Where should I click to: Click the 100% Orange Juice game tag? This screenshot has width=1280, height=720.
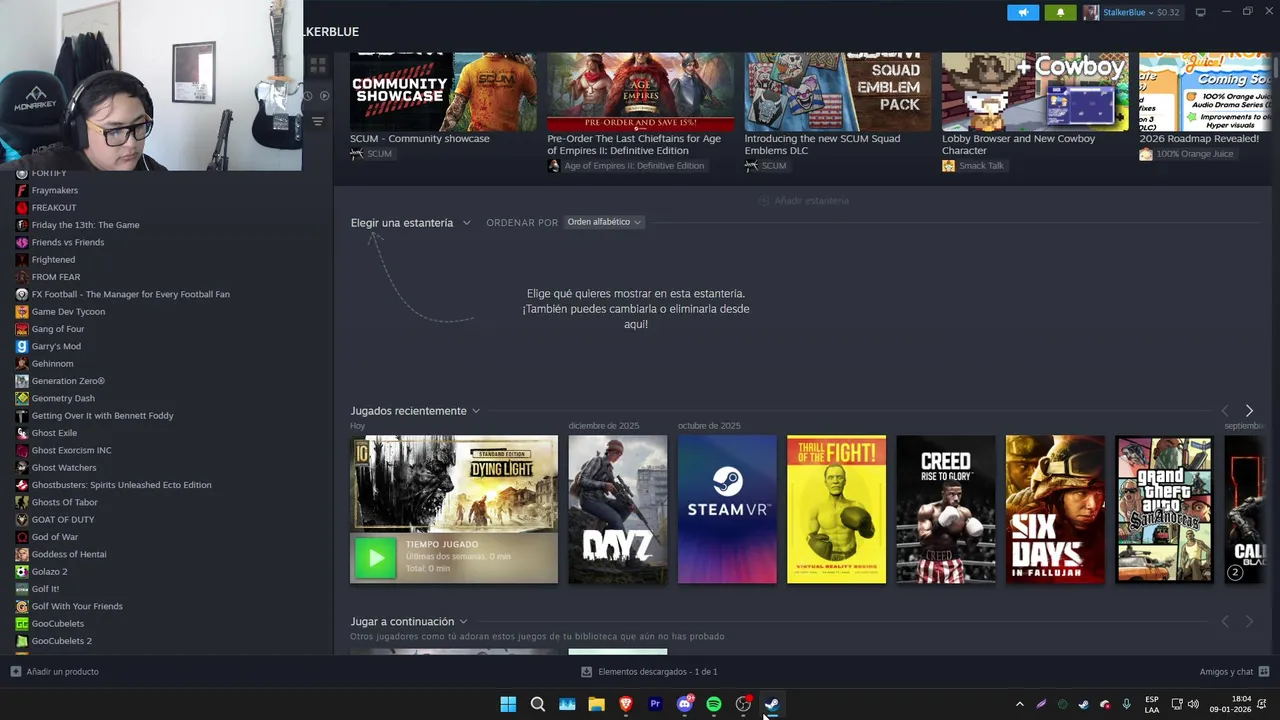pos(1186,154)
